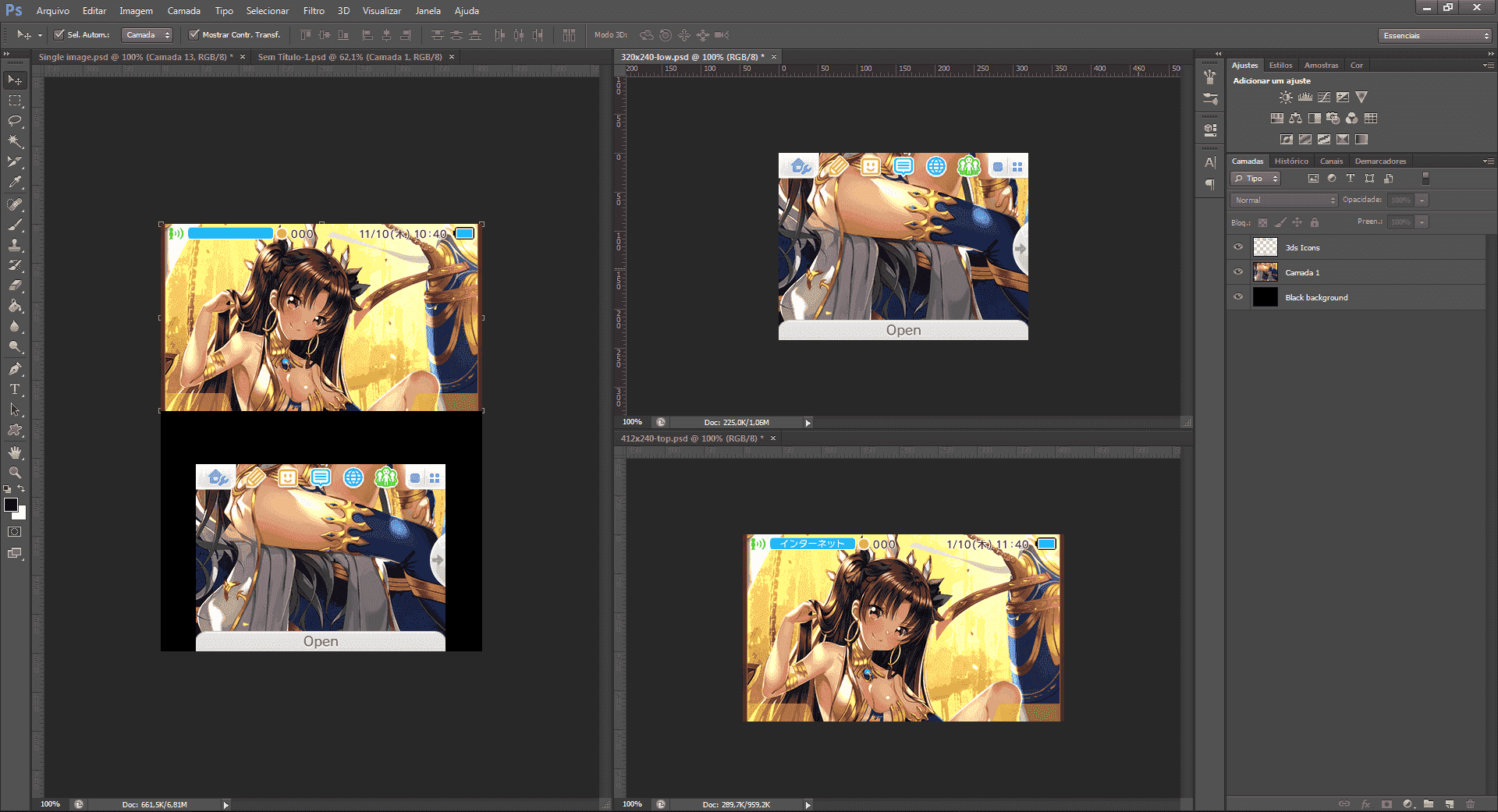Switch to the Sem Título-1.psd document tab
The image size is (1498, 812).
point(350,57)
